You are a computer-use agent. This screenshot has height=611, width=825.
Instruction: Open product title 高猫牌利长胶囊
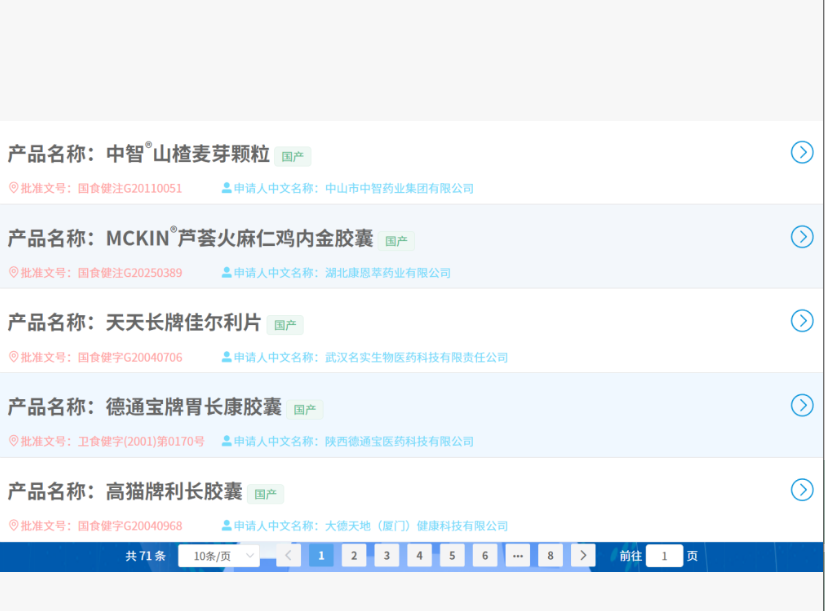pos(174,492)
